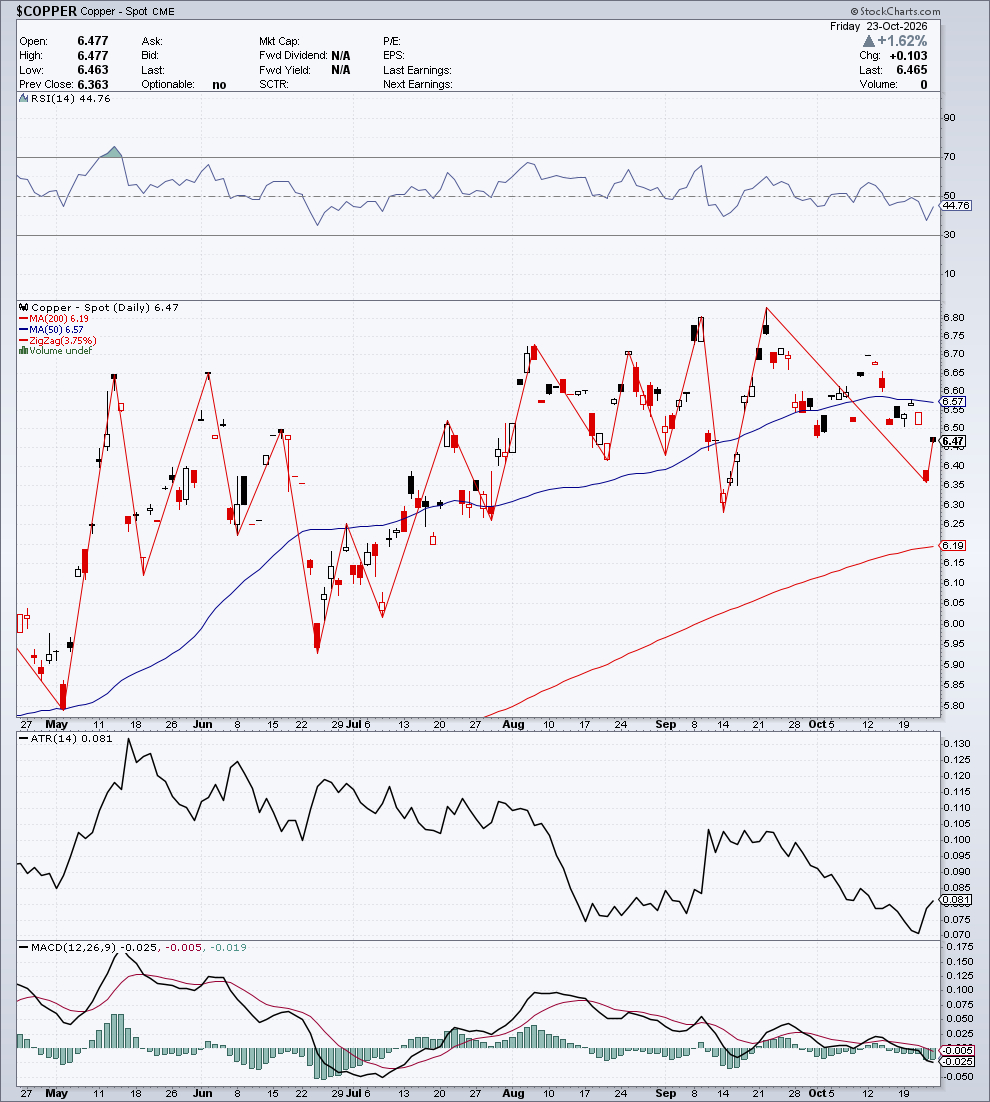Click the 0.175 label on MACD axis
The image size is (990, 1102).
click(958, 947)
